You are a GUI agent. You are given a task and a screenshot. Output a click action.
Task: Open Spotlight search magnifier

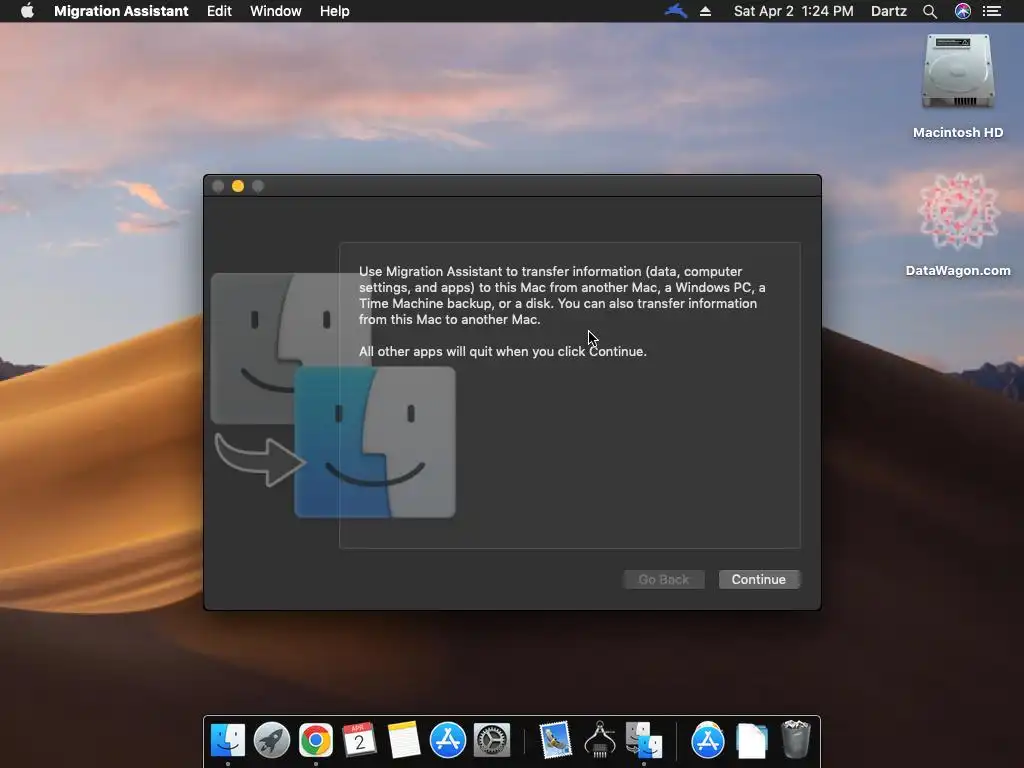930,11
